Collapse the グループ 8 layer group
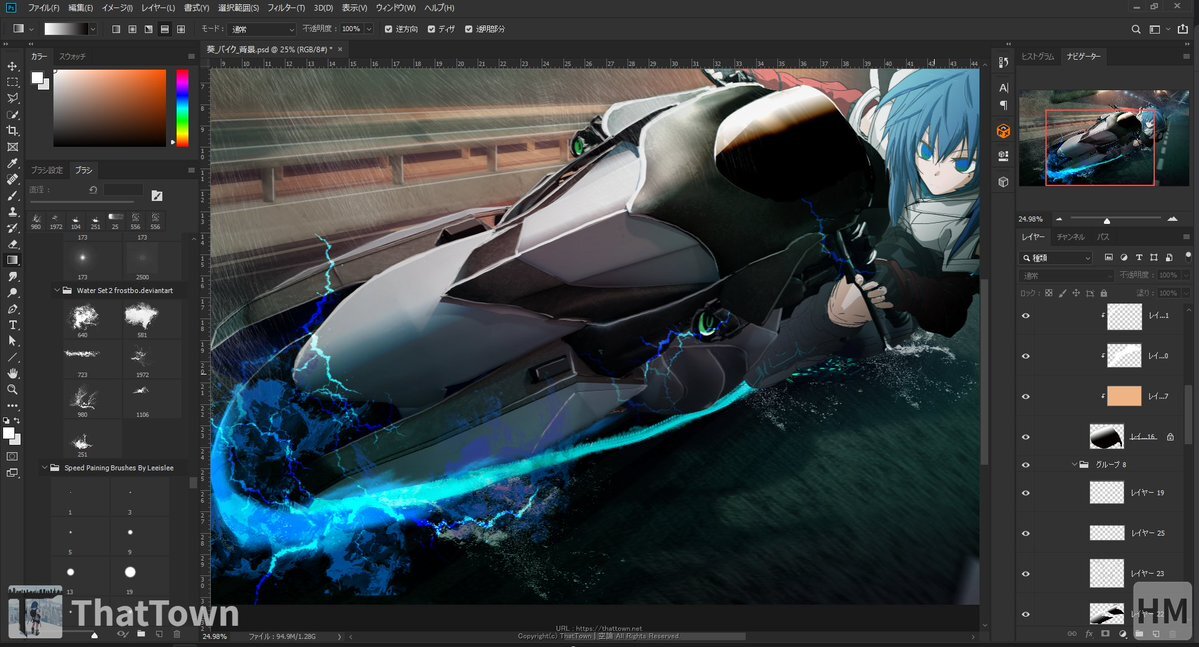Viewport: 1199px width, 647px height. (1073, 464)
